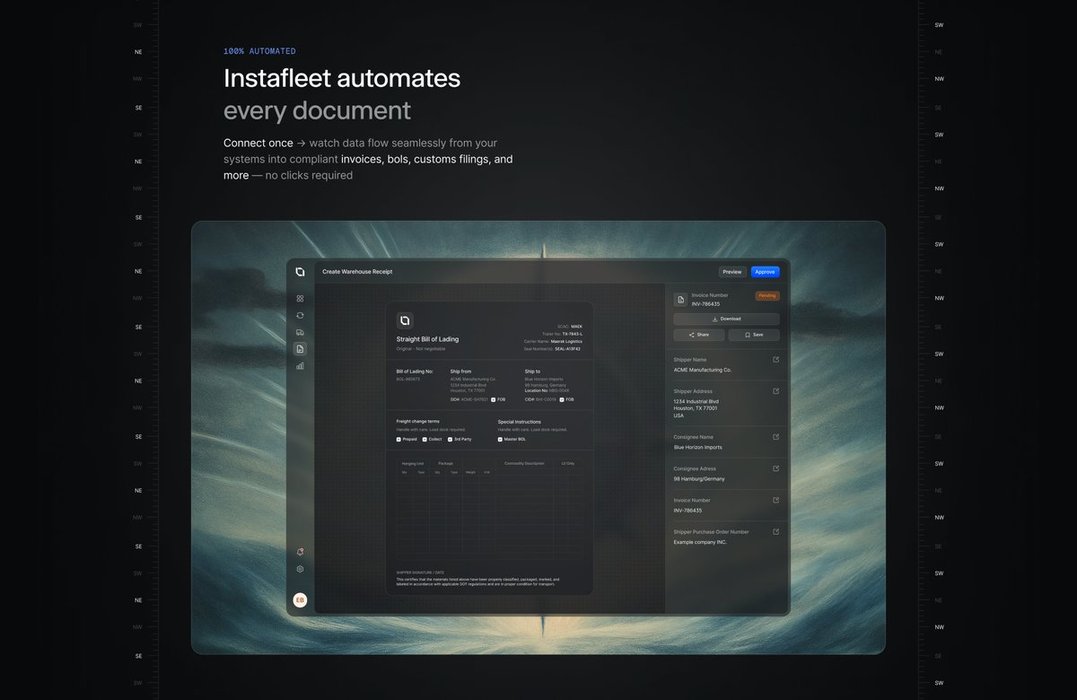Click edit icon for Shipper Purchase Order Number
This screenshot has height=700, width=1077.
click(x=776, y=532)
